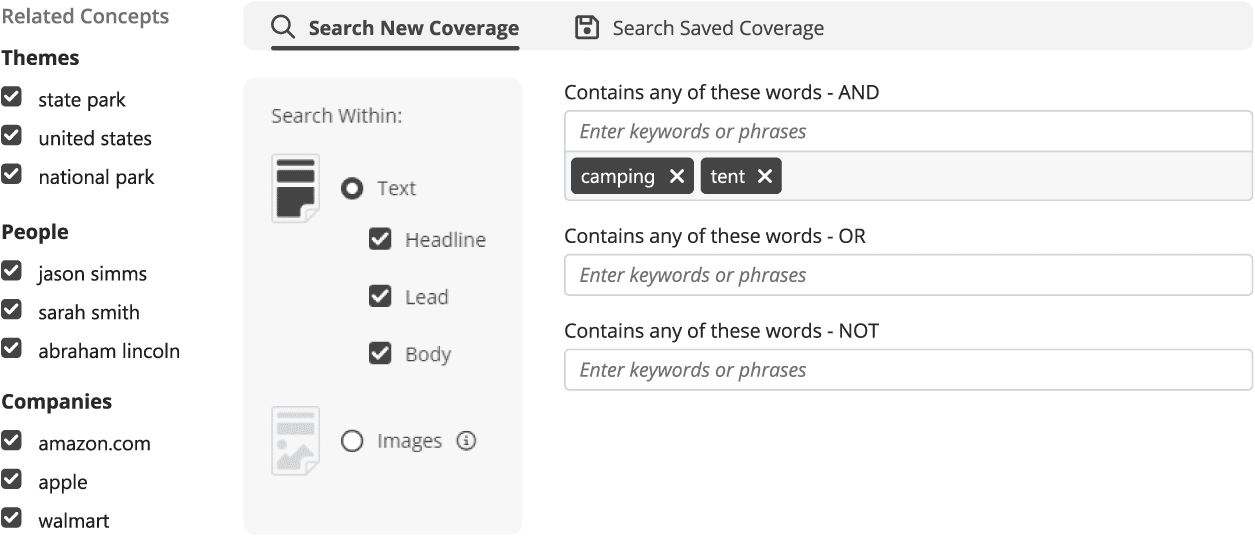Focus the NOT keywords input field
Image resolution: width=1255 pixels, height=536 pixels.
pos(908,369)
